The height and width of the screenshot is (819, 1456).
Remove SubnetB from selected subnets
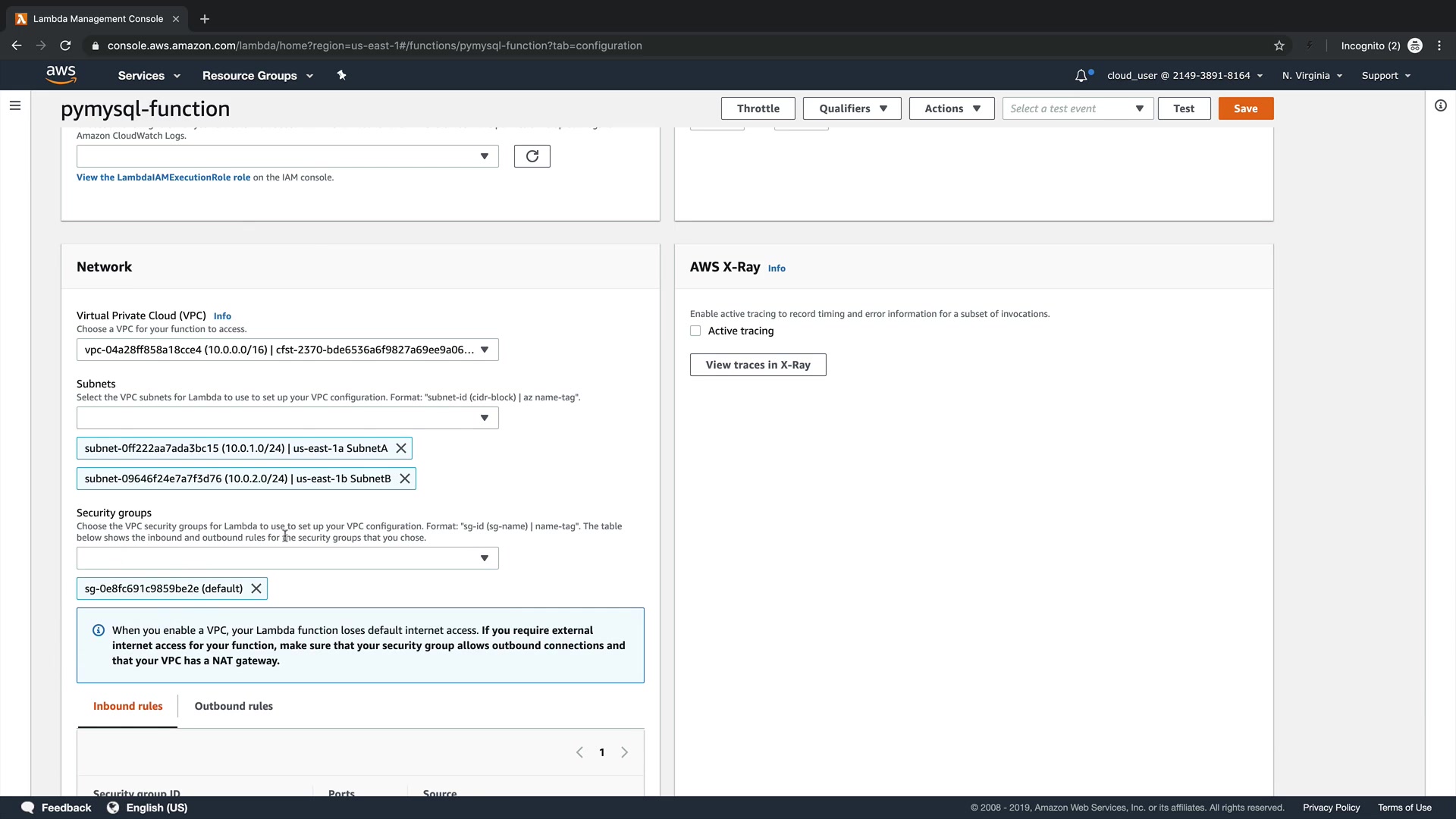[x=405, y=479]
